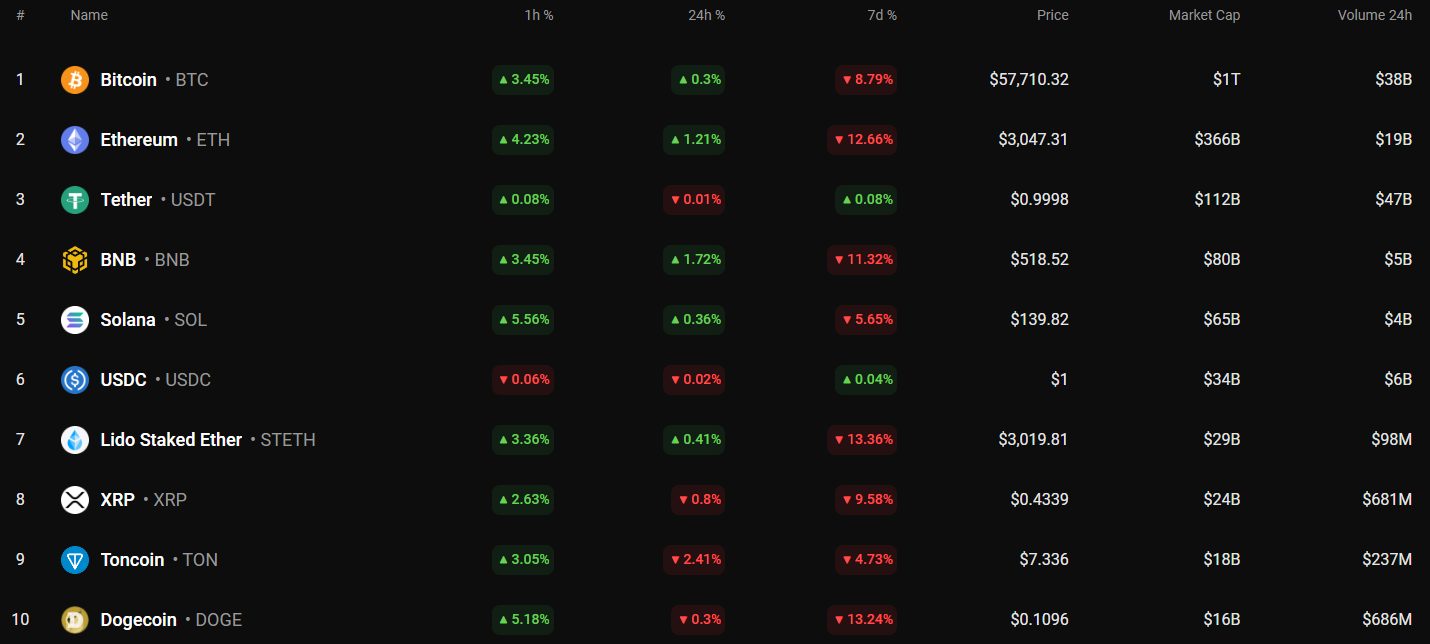
Task: Sort by the Name column header
Action: 89,15
